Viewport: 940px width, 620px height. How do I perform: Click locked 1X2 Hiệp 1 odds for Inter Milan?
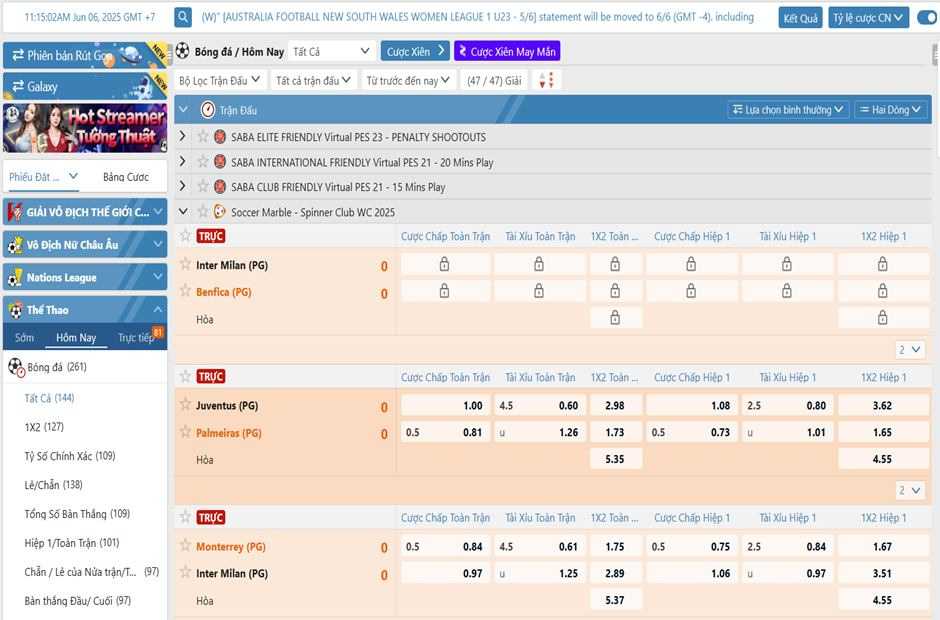click(882, 264)
